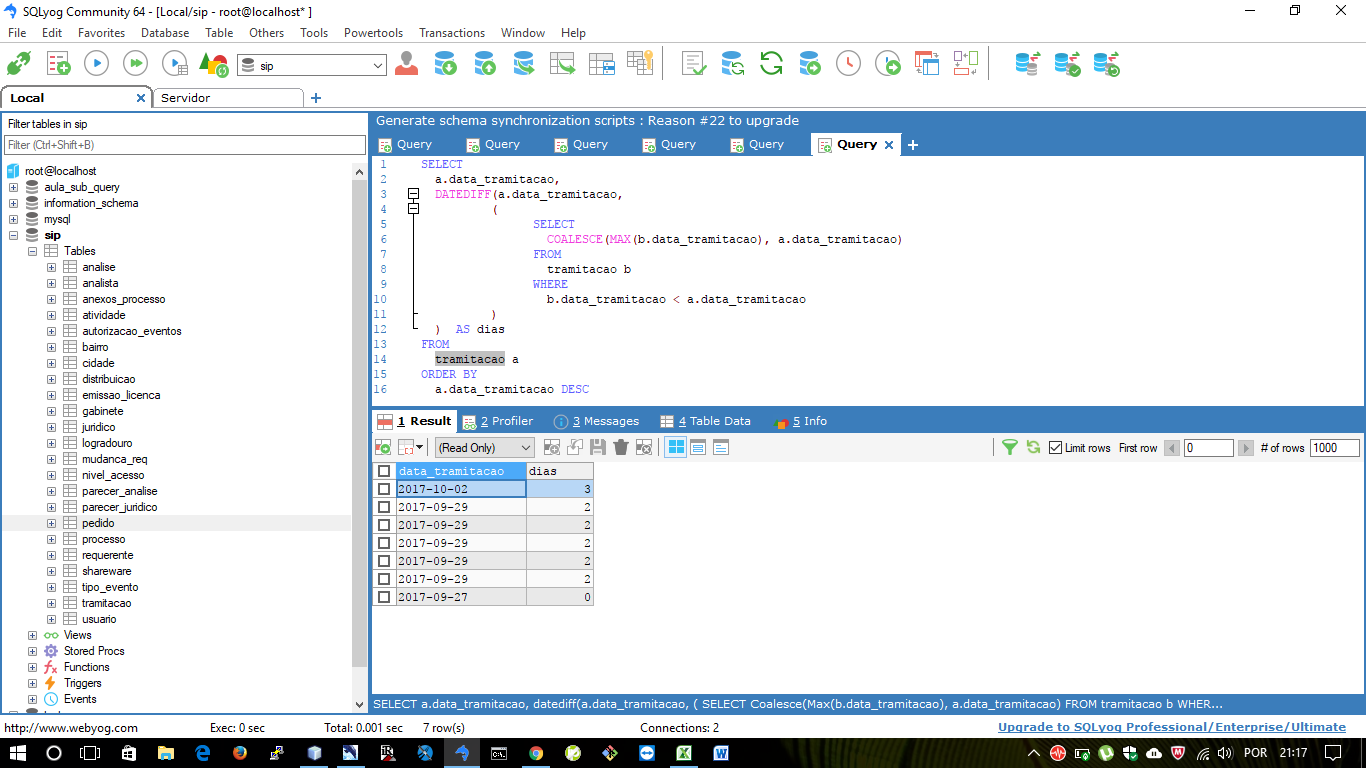Screen dimensions: 1366x768
Task: Open the Read Only mode dropdown
Action: (484, 448)
